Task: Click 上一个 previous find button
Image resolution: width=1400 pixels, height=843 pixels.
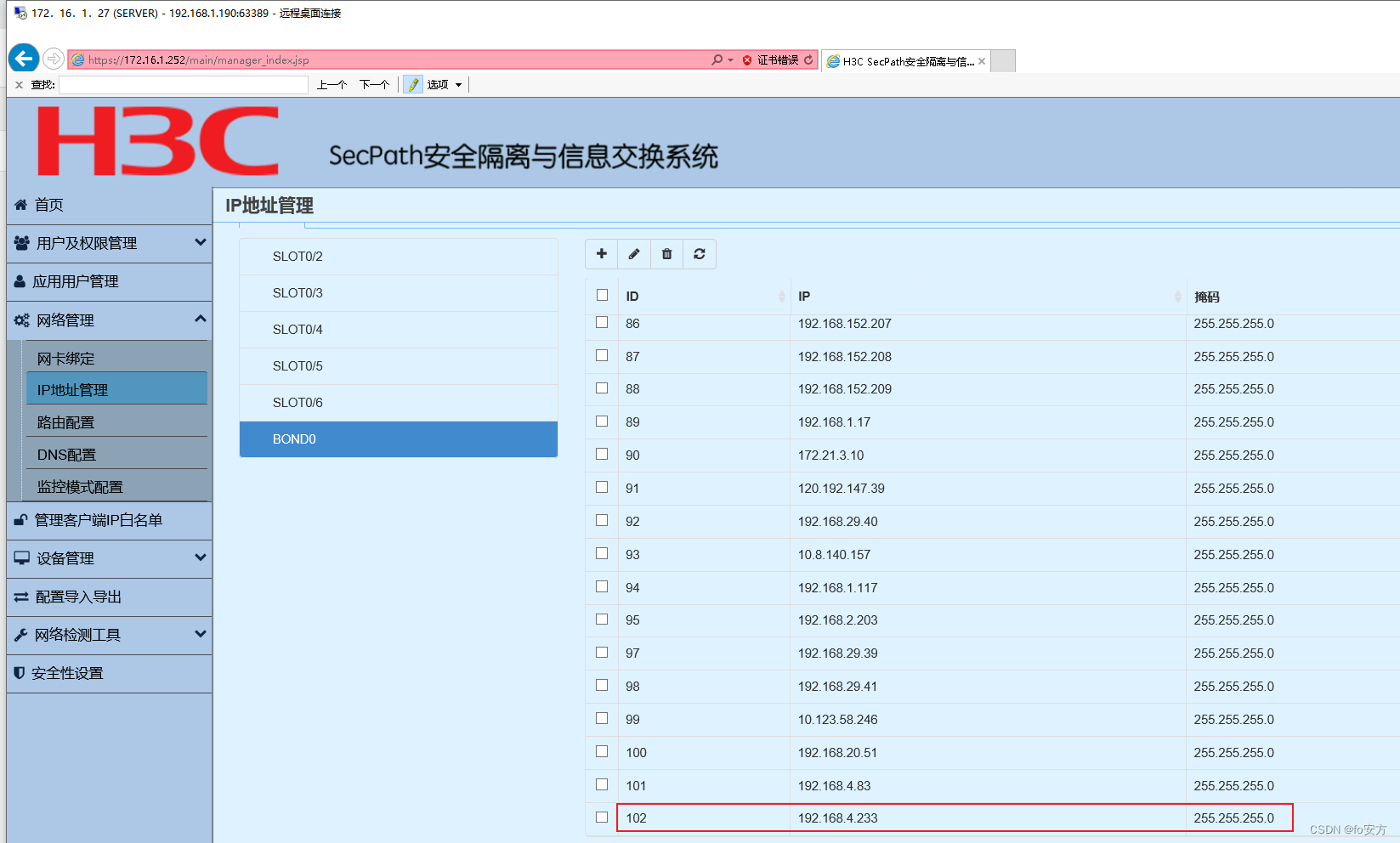Action: coord(332,85)
